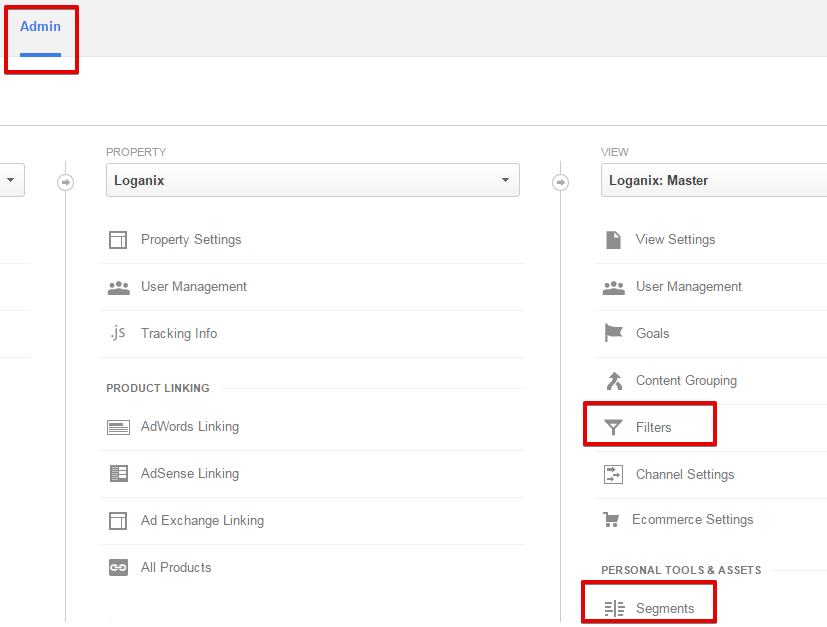Open Content Grouping
The width and height of the screenshot is (827, 627).
click(x=686, y=380)
